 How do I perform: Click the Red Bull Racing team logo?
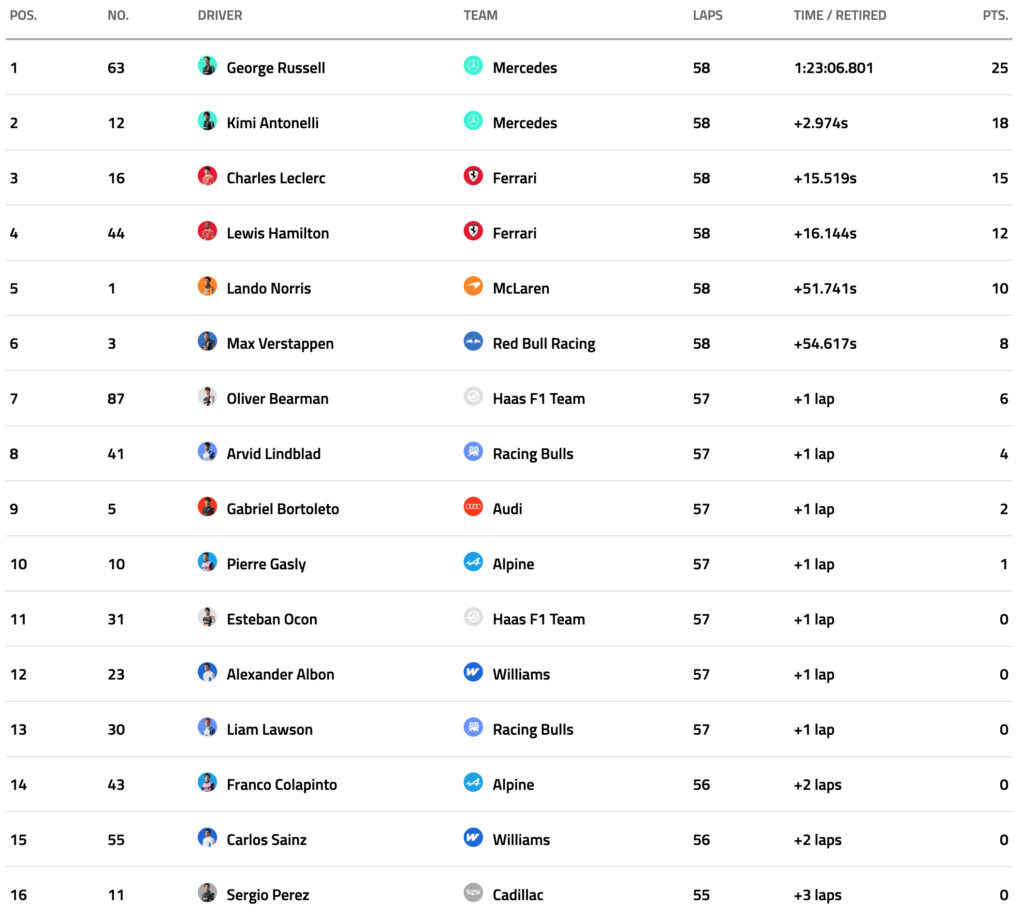click(x=473, y=342)
